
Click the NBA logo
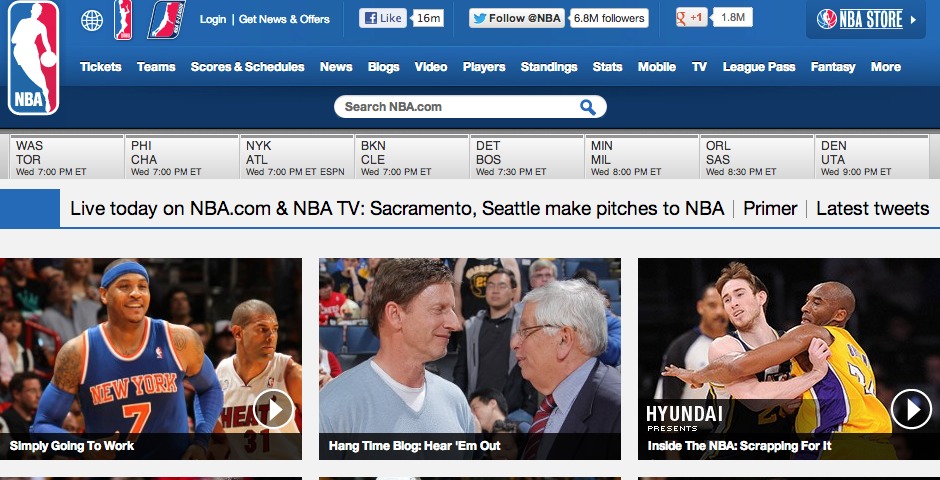[x=33, y=58]
